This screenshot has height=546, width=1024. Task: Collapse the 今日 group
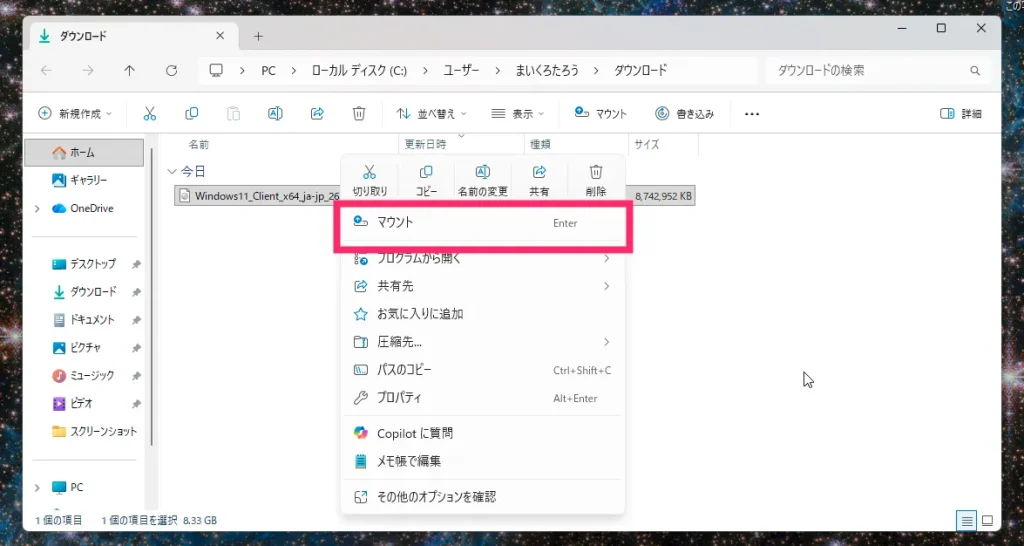172,171
